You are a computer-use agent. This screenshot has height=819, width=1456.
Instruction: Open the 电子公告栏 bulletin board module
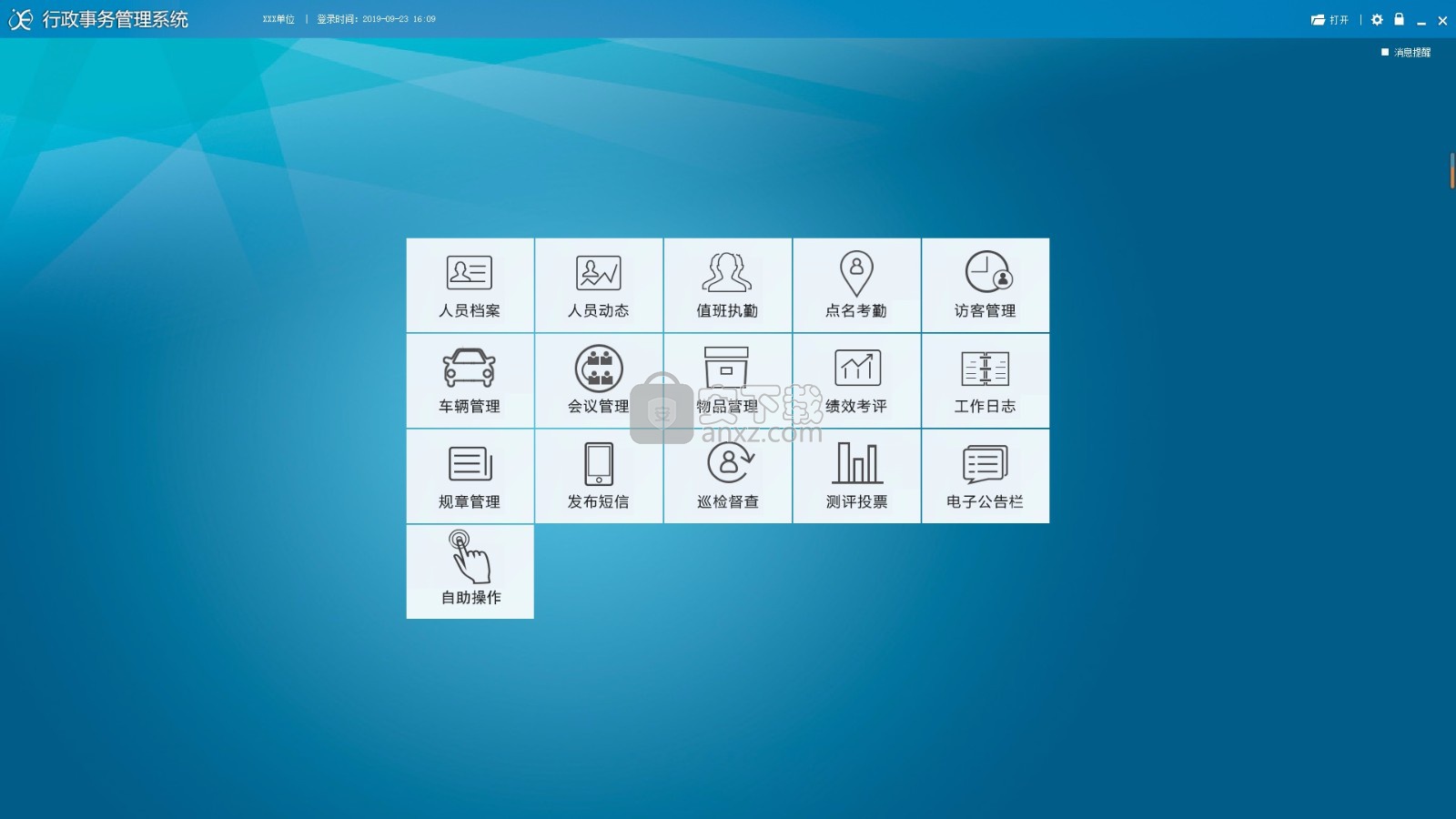coord(986,477)
